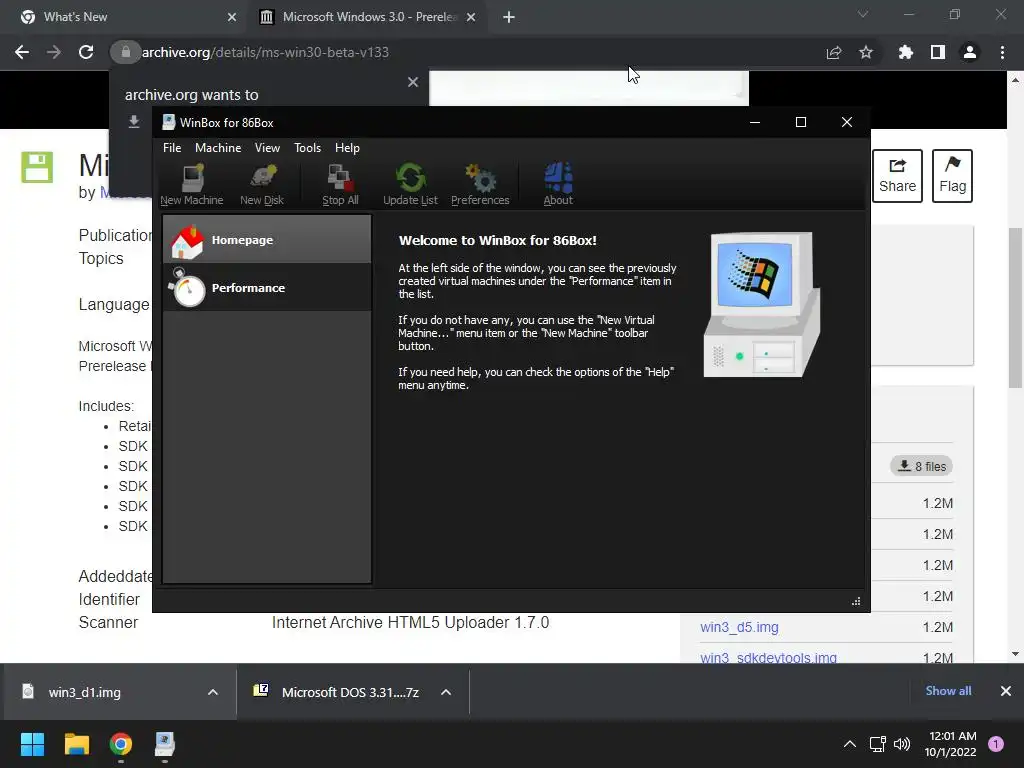Open Chrome extensions puzzle icon

tap(906, 52)
